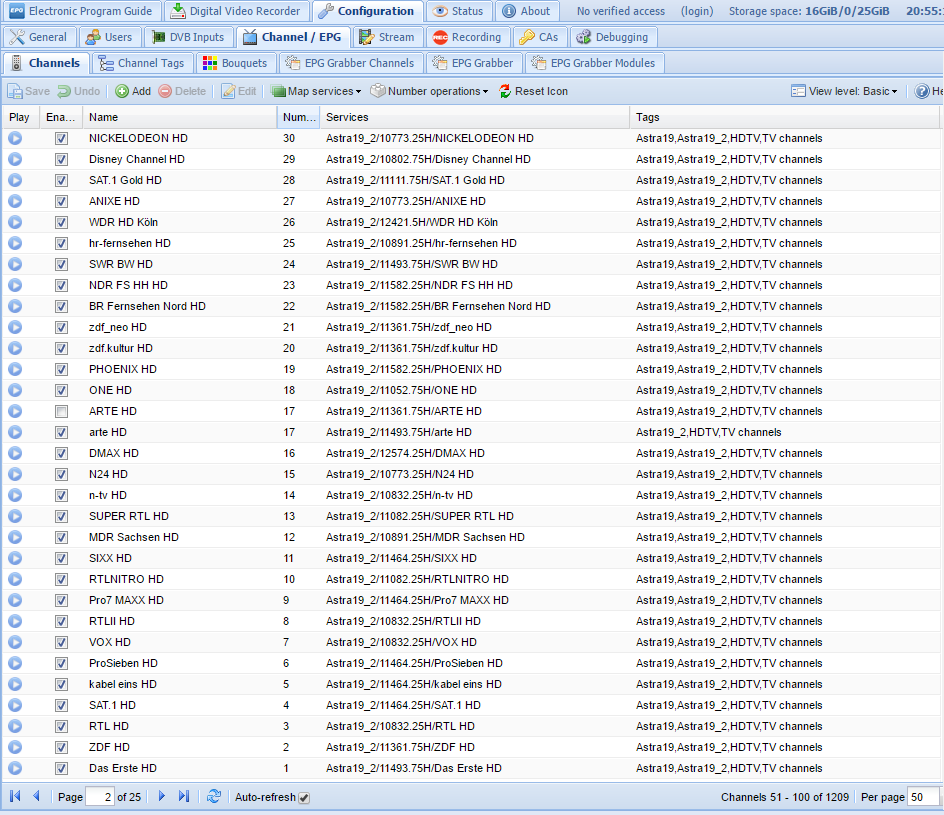944x815 pixels.
Task: Sort by the Services column header
Action: pyautogui.click(x=474, y=117)
